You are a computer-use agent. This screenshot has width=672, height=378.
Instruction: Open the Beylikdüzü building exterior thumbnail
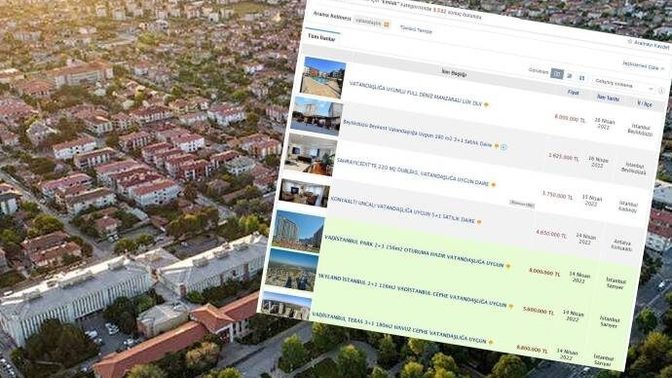click(x=316, y=116)
